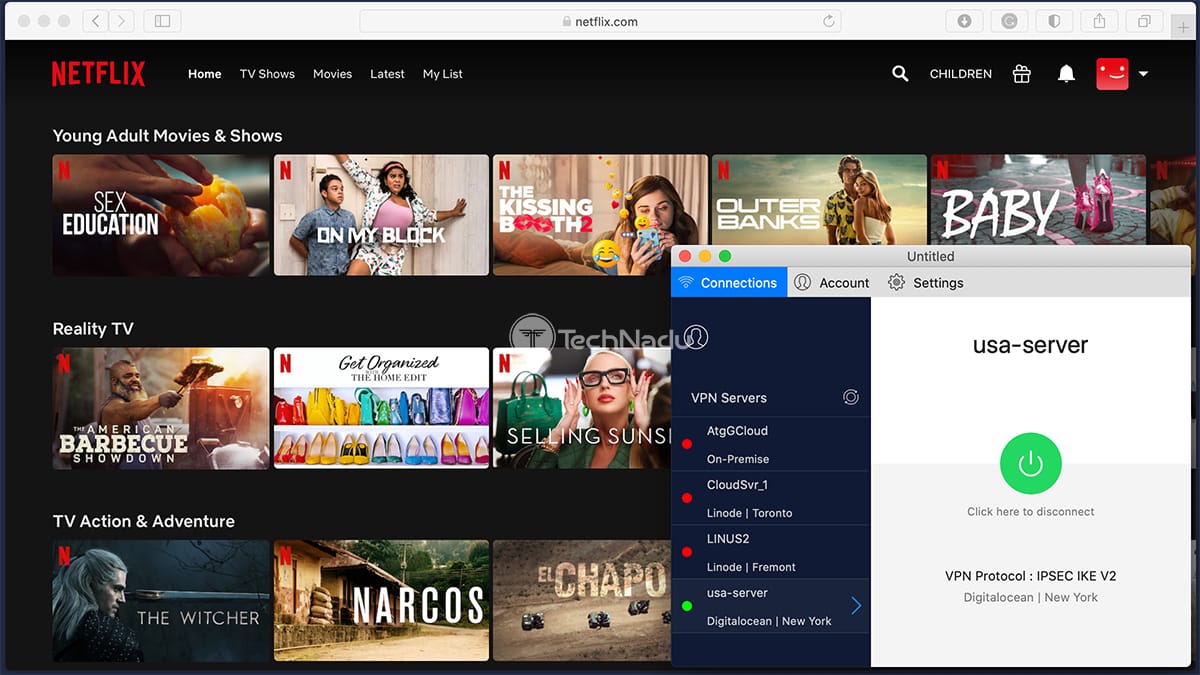Click red status dot beside LINUS2
The image size is (1200, 675).
(x=687, y=552)
